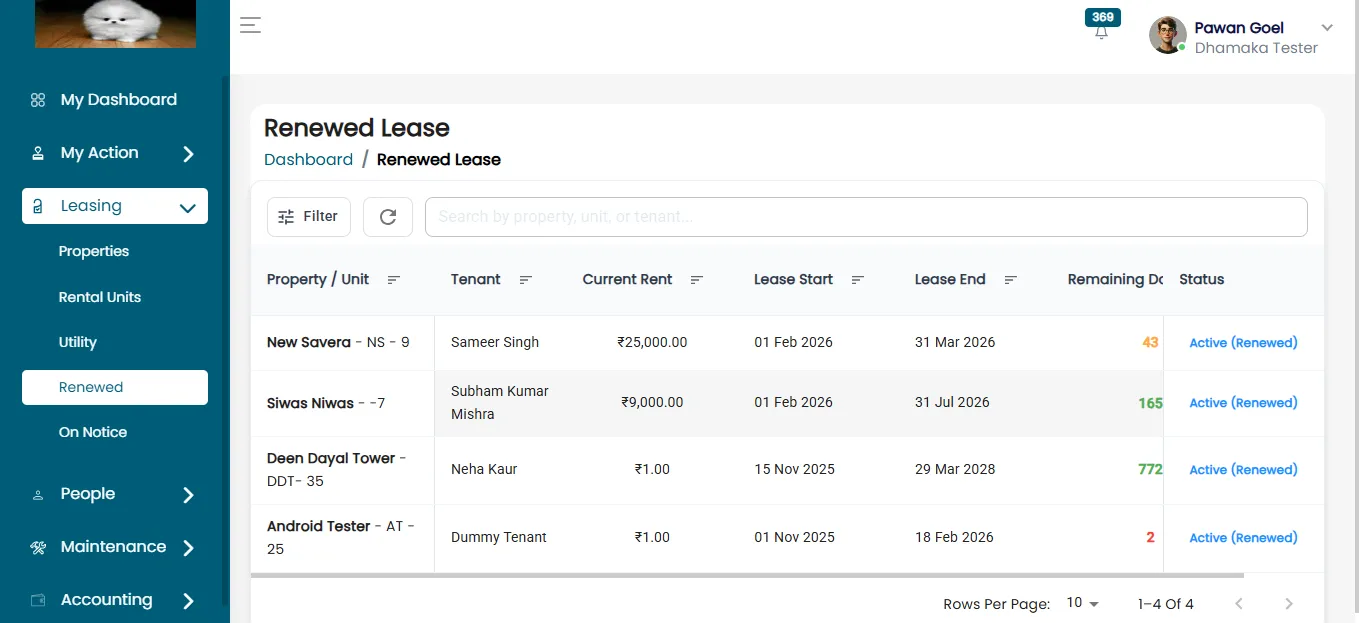Select On Notice submenu item

click(93, 432)
